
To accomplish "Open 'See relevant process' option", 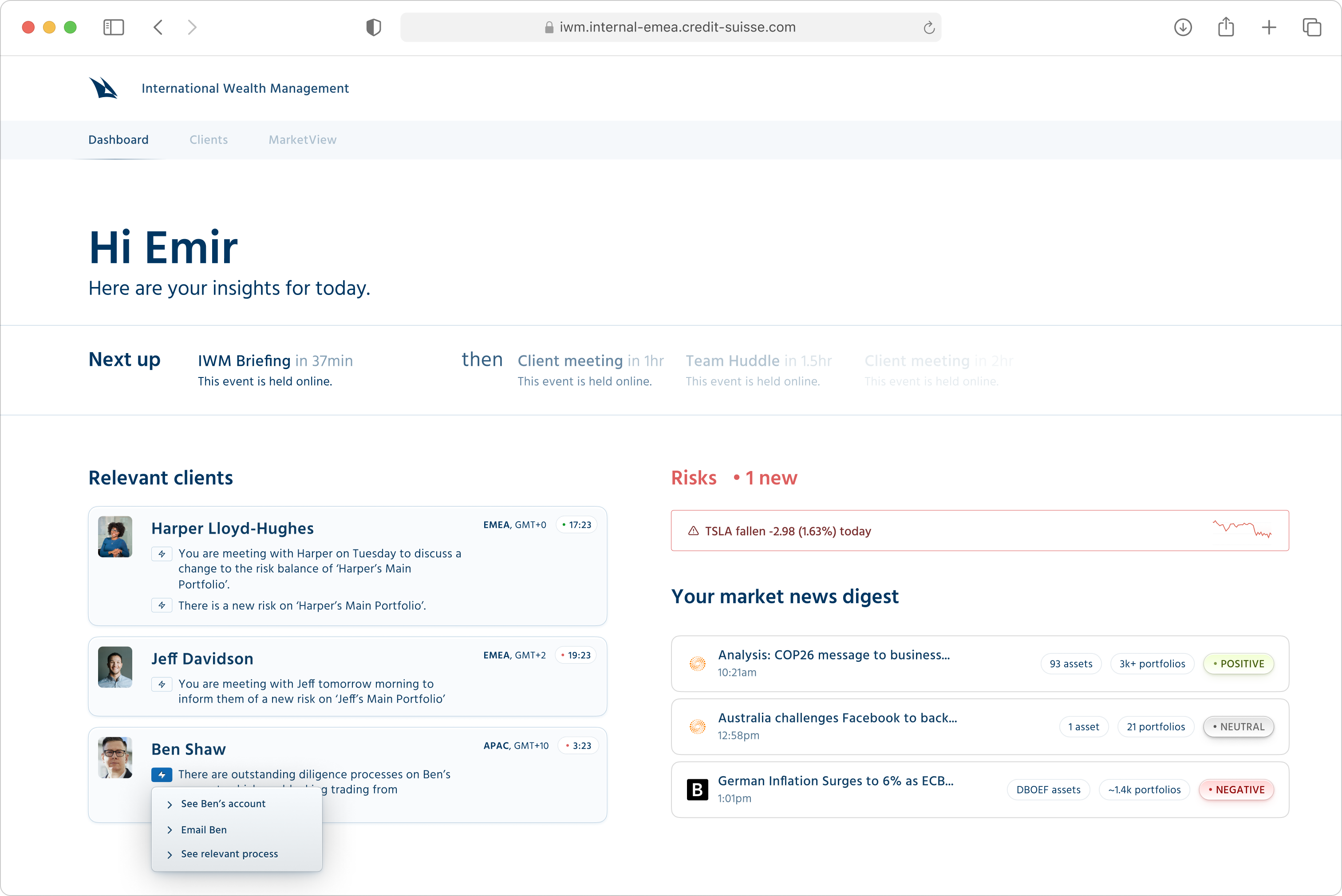I will (229, 854).
